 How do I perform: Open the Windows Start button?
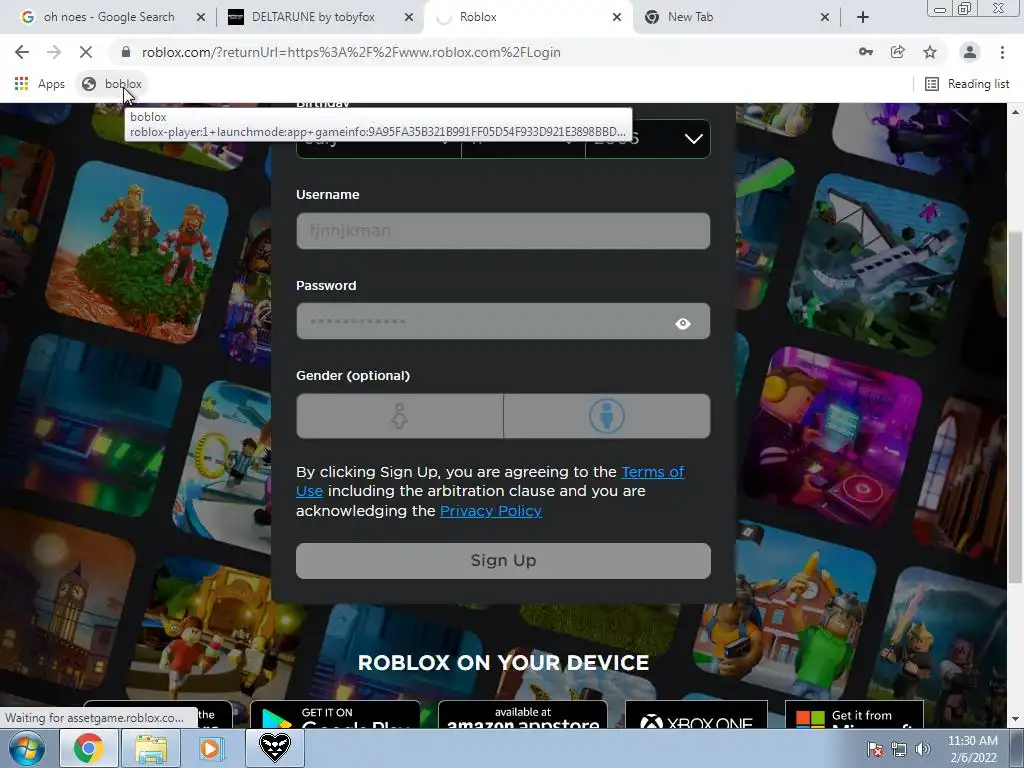click(x=26, y=748)
